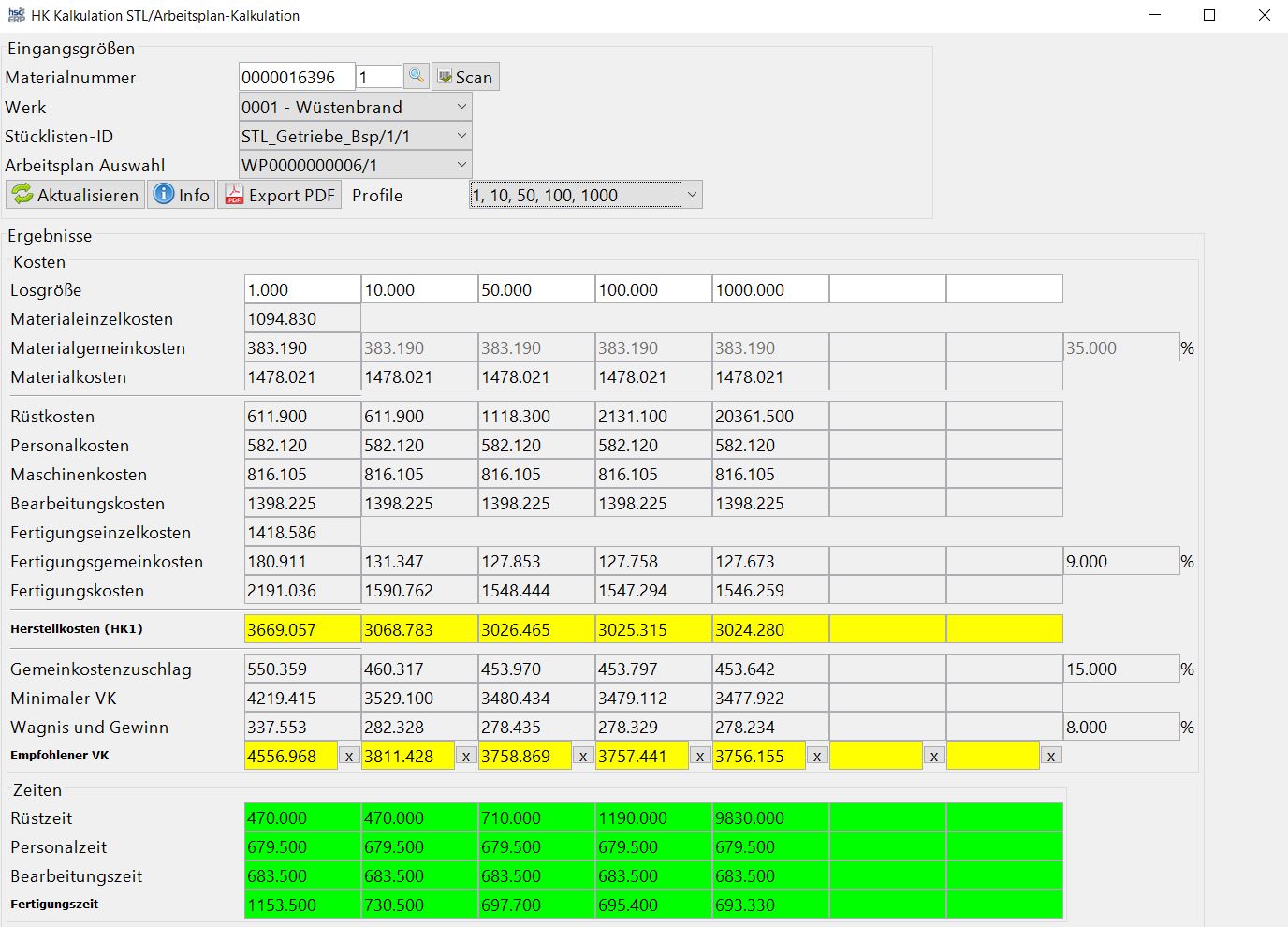Click the Losgröße field containing 1.000
Viewport: 1288px width, 927px height.
tap(301, 289)
